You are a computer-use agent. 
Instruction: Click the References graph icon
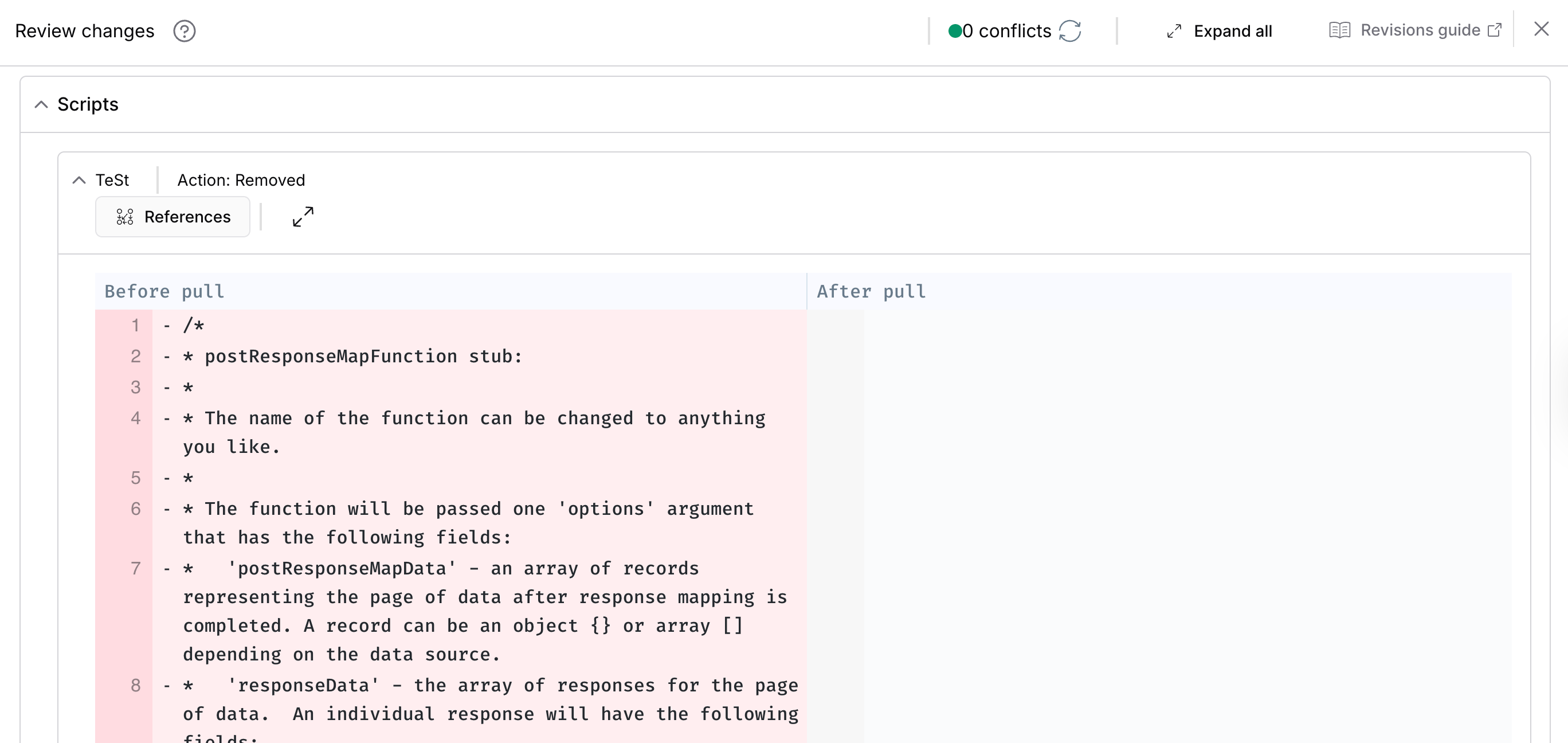coord(125,217)
